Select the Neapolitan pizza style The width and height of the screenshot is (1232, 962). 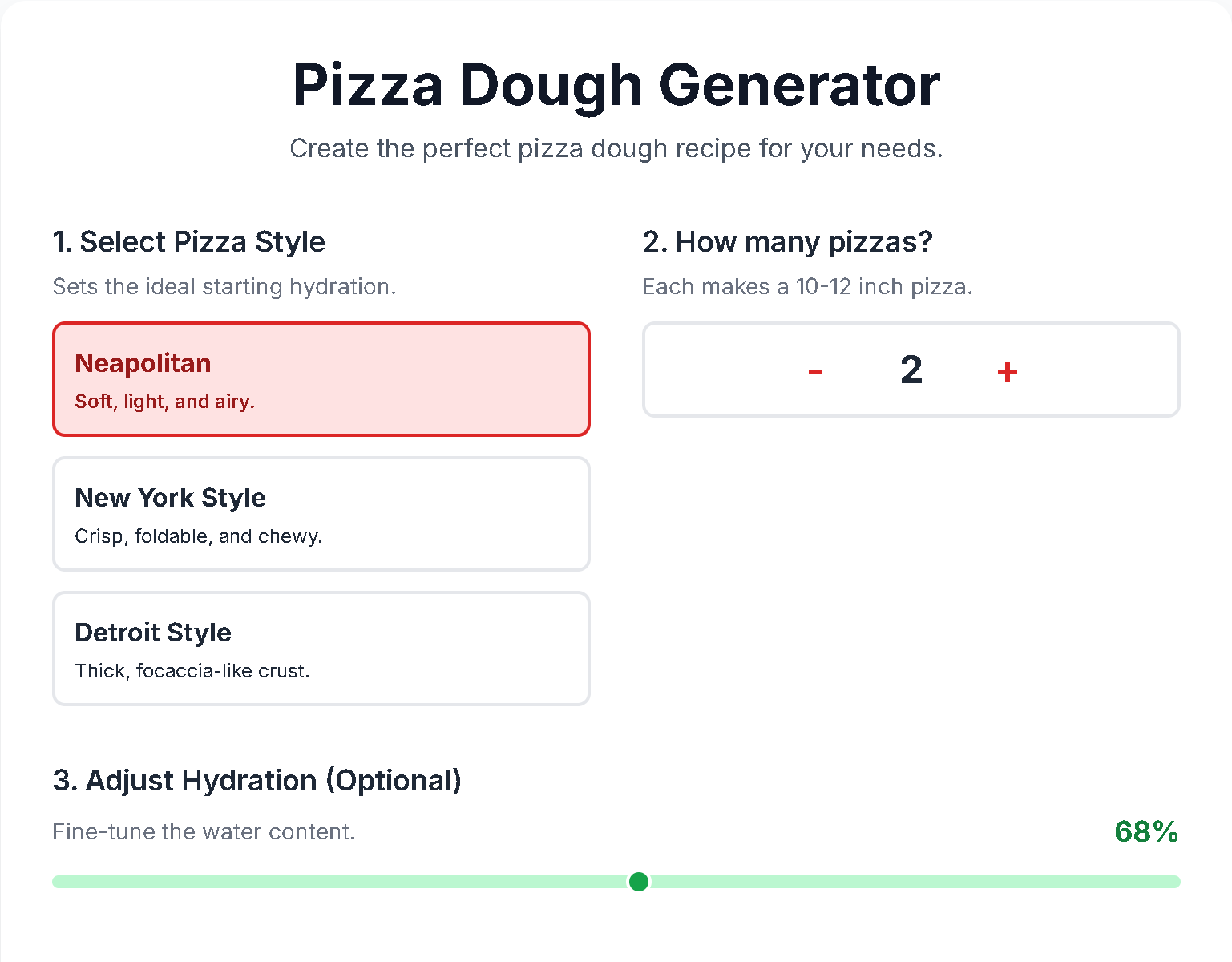(321, 378)
